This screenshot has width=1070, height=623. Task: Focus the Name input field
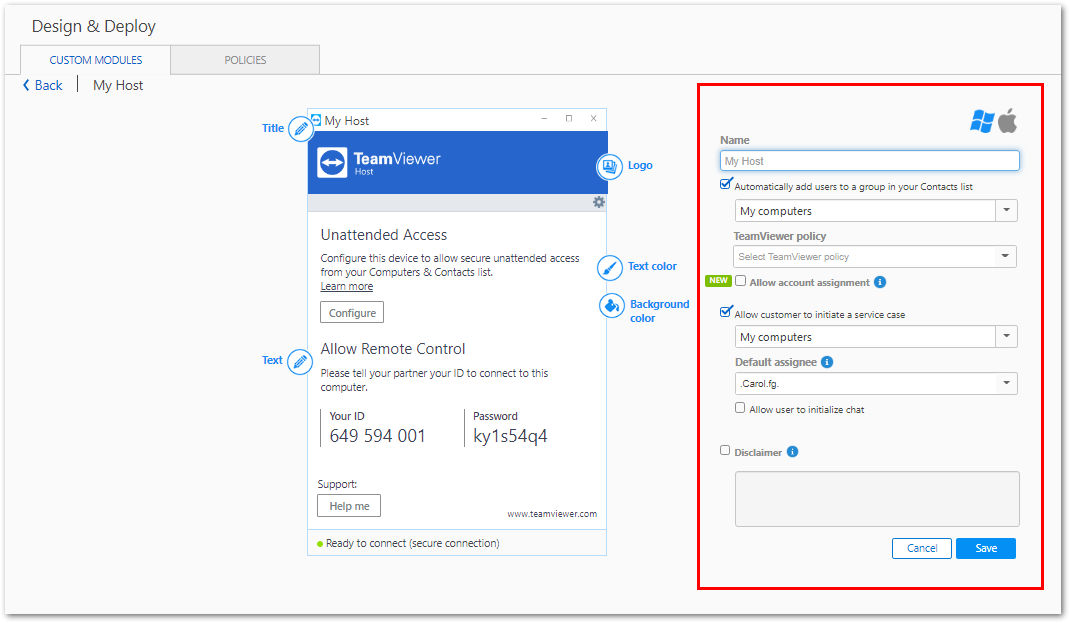point(869,161)
